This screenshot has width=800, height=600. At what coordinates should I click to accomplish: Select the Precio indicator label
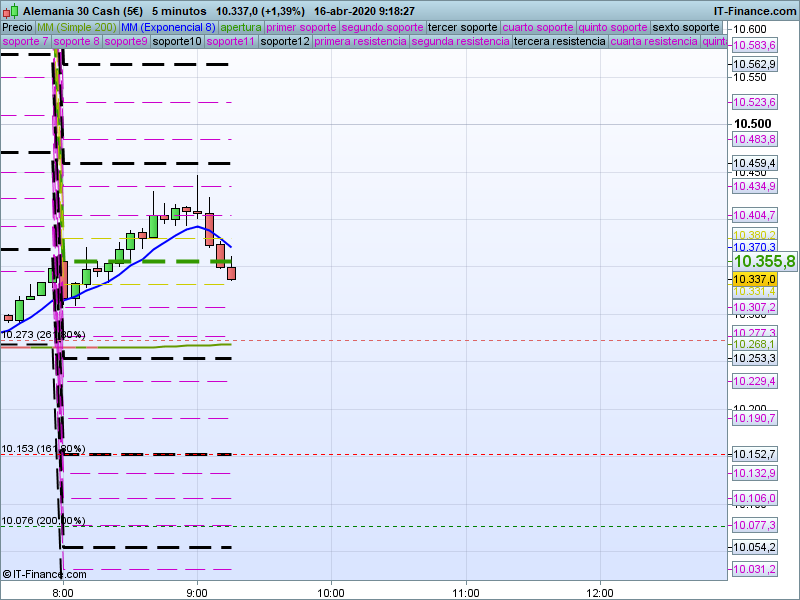tap(17, 27)
